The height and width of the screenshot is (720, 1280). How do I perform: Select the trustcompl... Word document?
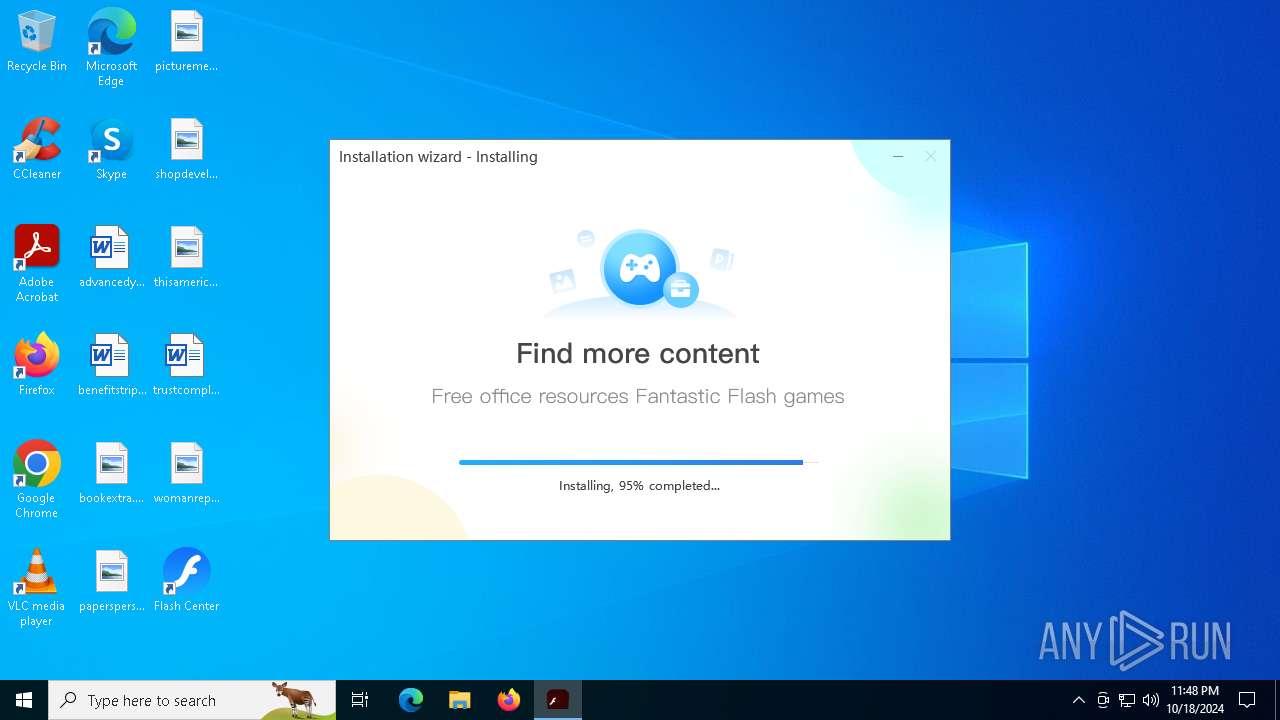[186, 366]
